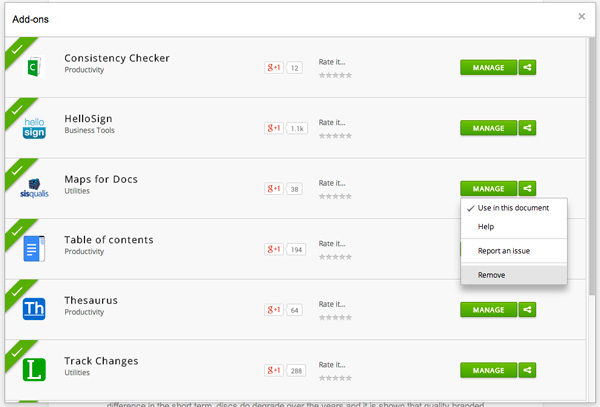Screen dimensions: 600x407
Task: Rate Table of contents using its stars
Action: (335, 257)
